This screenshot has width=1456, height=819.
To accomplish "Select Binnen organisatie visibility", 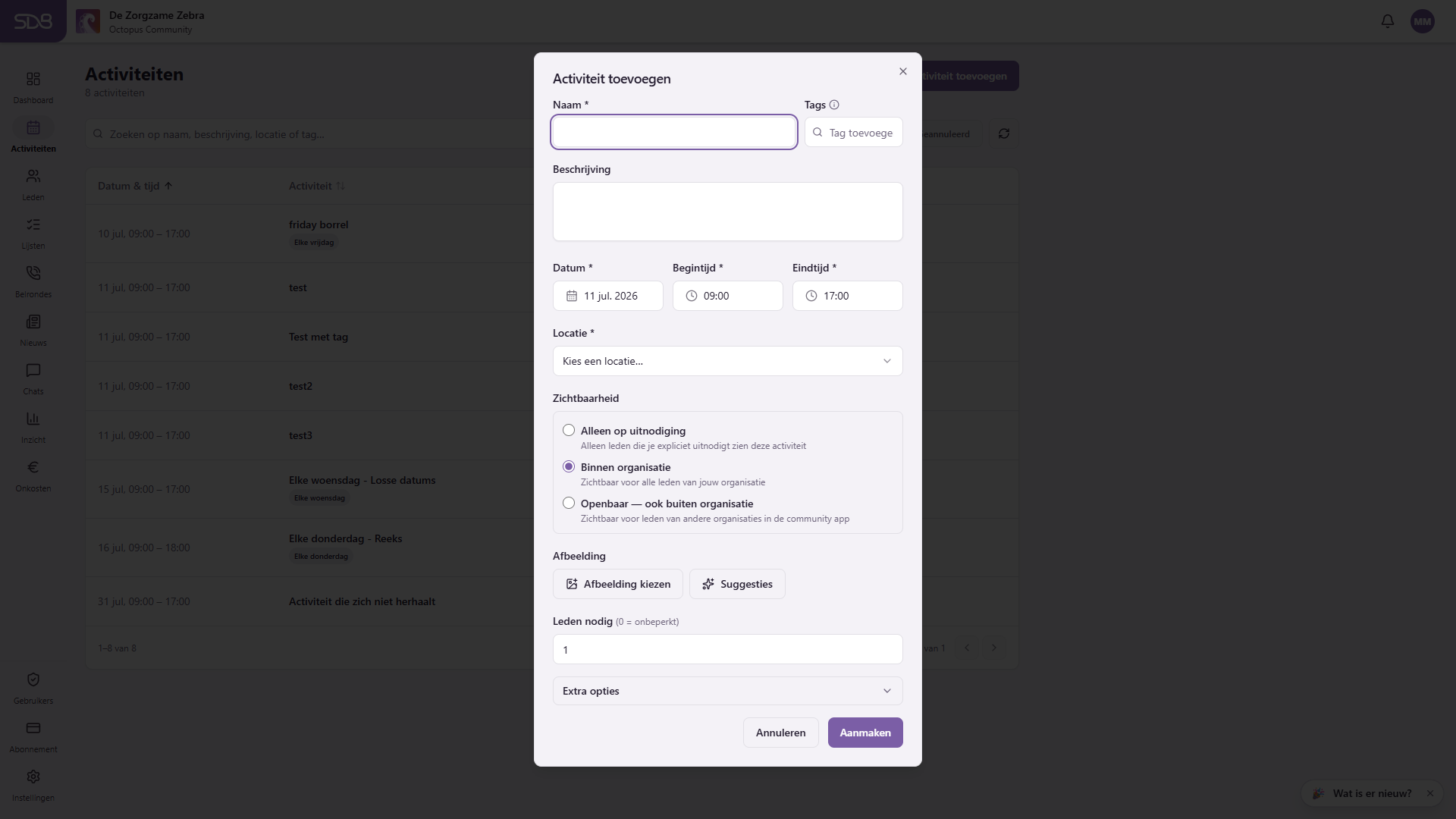I will [569, 466].
